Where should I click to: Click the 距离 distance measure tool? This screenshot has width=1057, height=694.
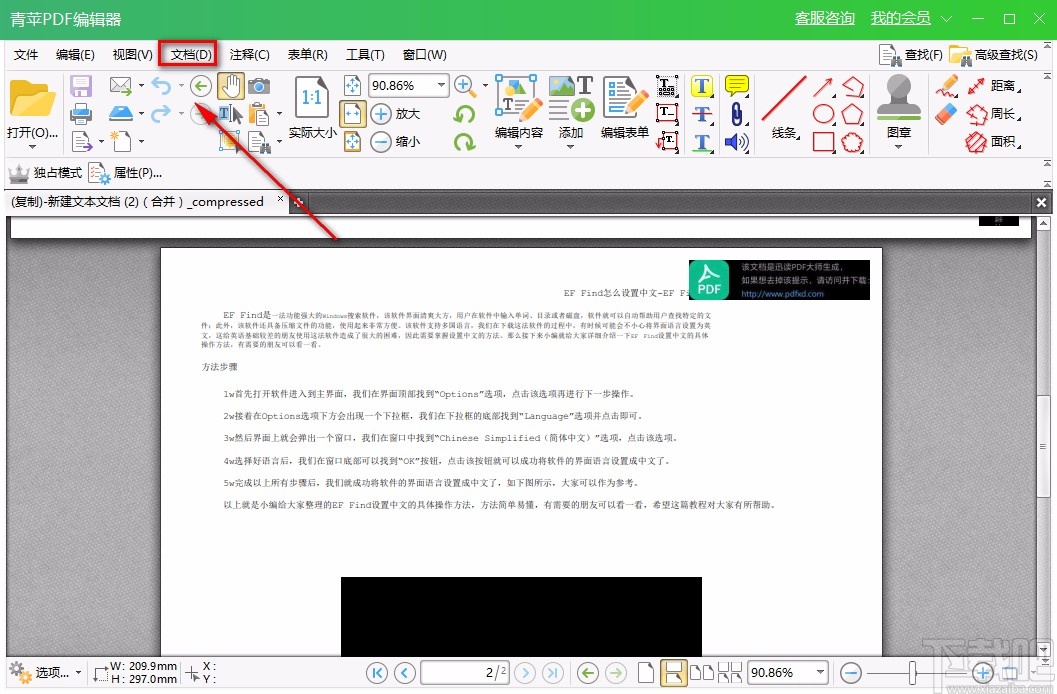click(992, 86)
